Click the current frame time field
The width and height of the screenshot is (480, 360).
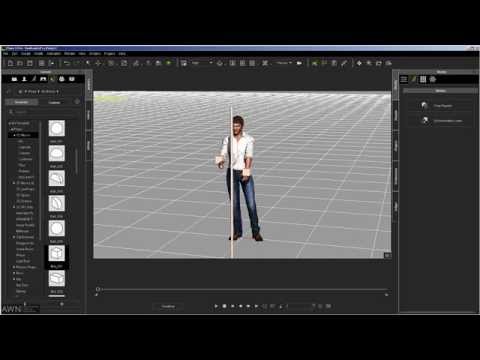point(299,306)
